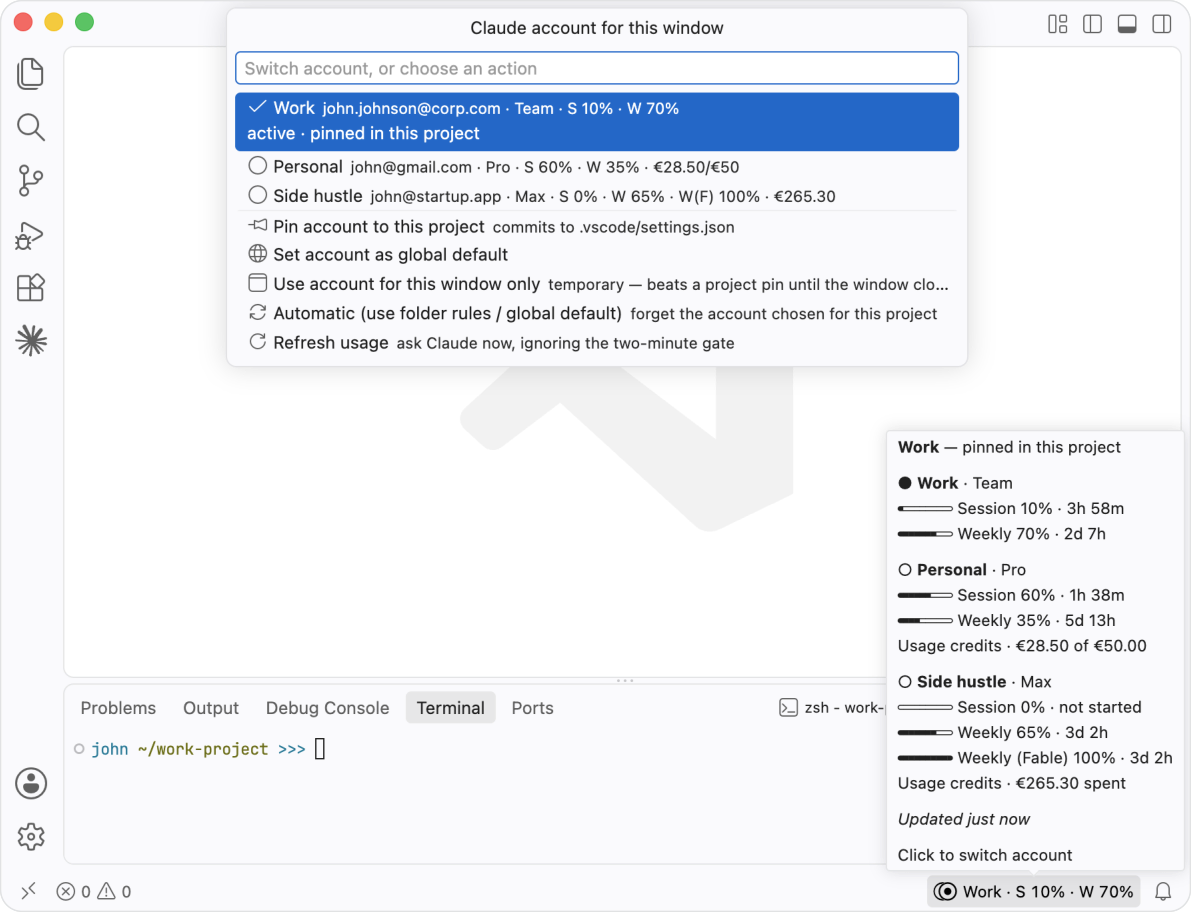Toggle the primary side bar
The height and width of the screenshot is (912, 1191).
(1092, 24)
